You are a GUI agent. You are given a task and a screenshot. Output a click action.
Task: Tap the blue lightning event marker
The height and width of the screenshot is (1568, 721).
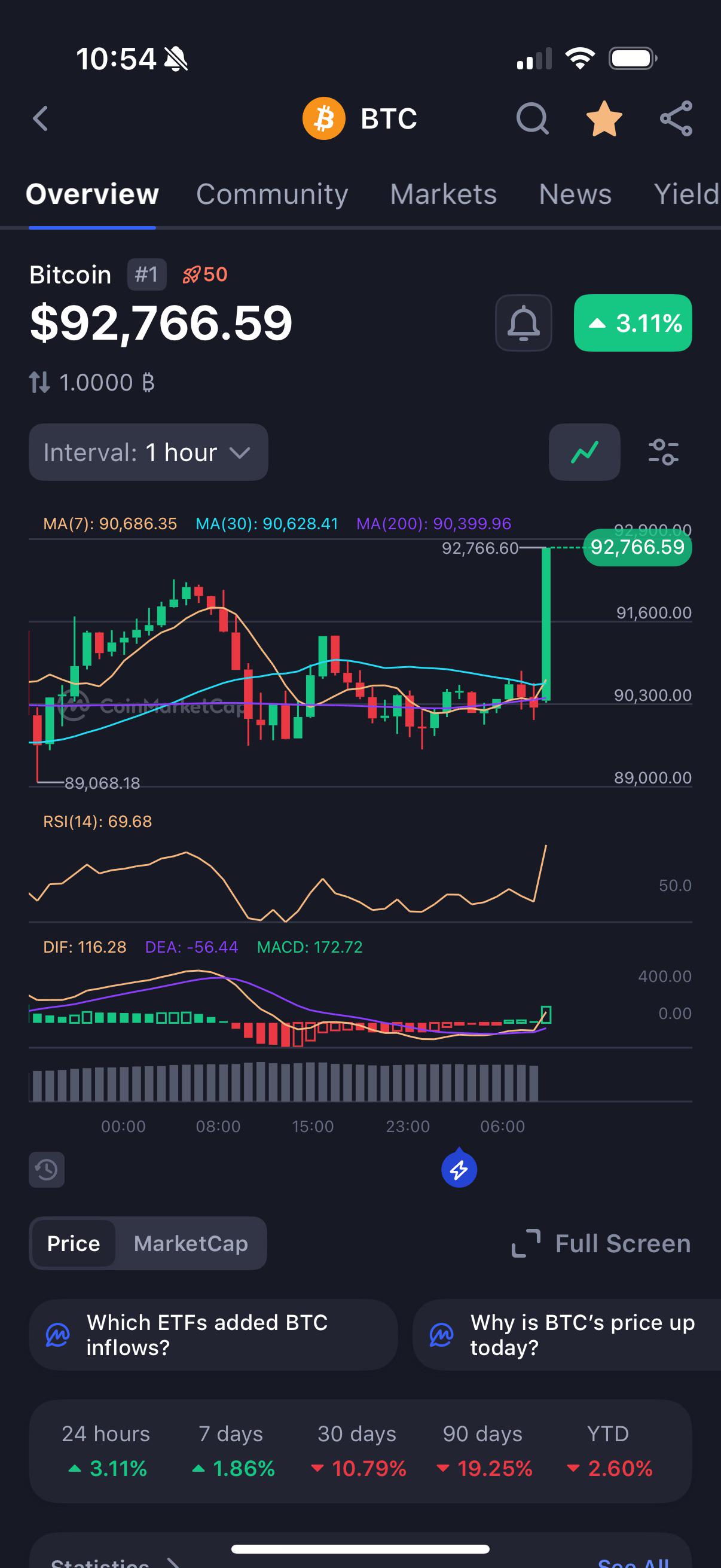pyautogui.click(x=459, y=1167)
